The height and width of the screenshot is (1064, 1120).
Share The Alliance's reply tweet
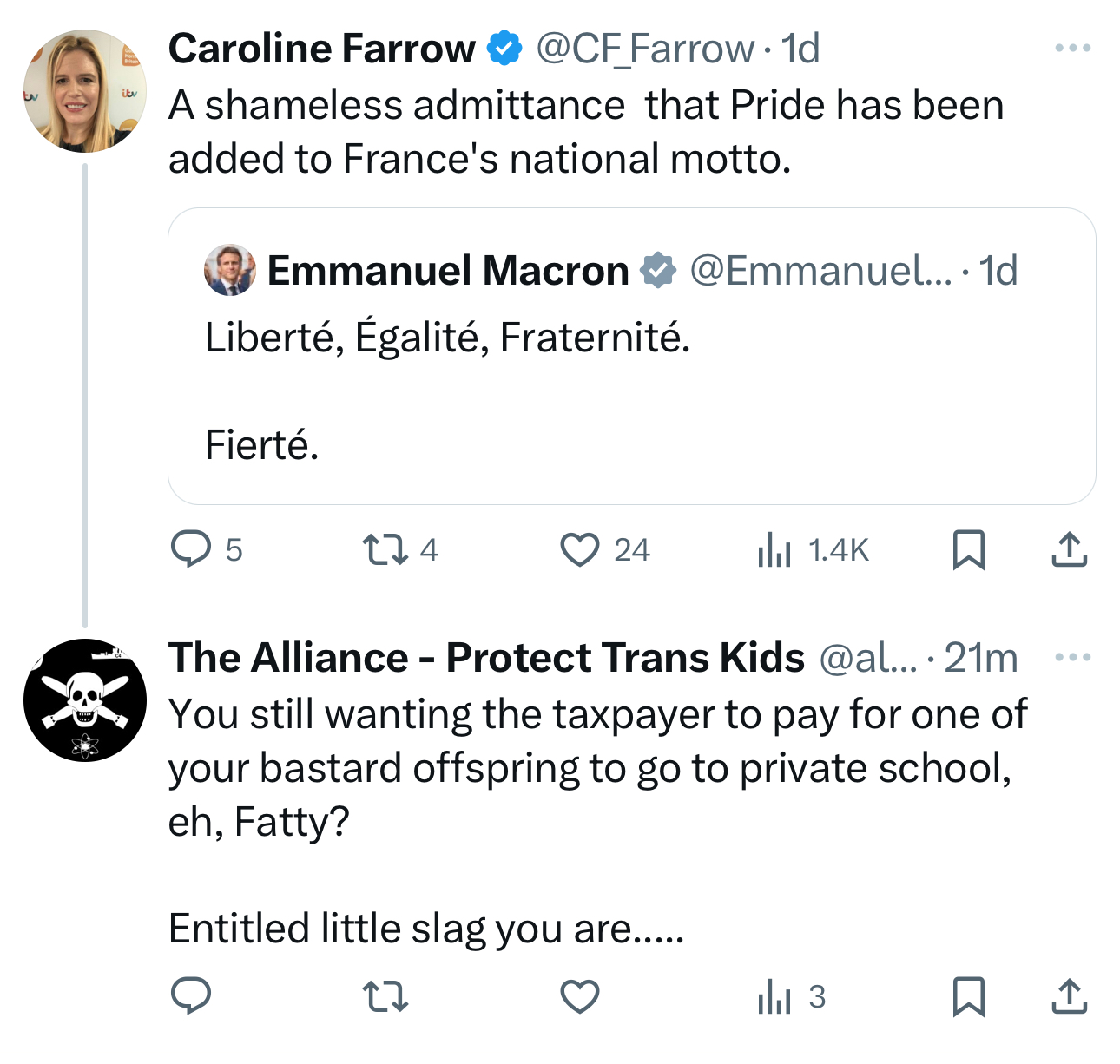(x=1069, y=996)
